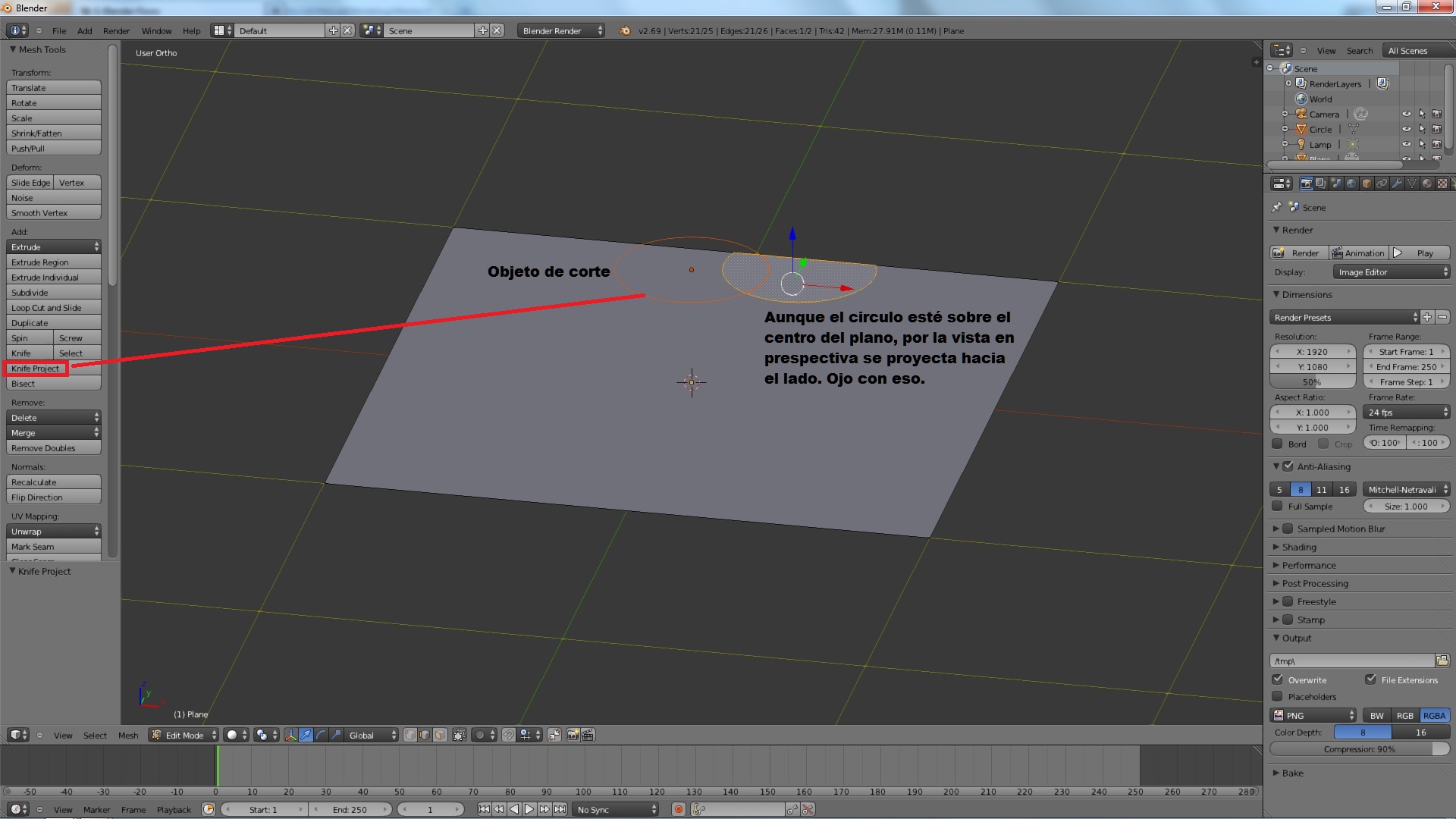Click the output path /tmp\ field

pos(1351,661)
